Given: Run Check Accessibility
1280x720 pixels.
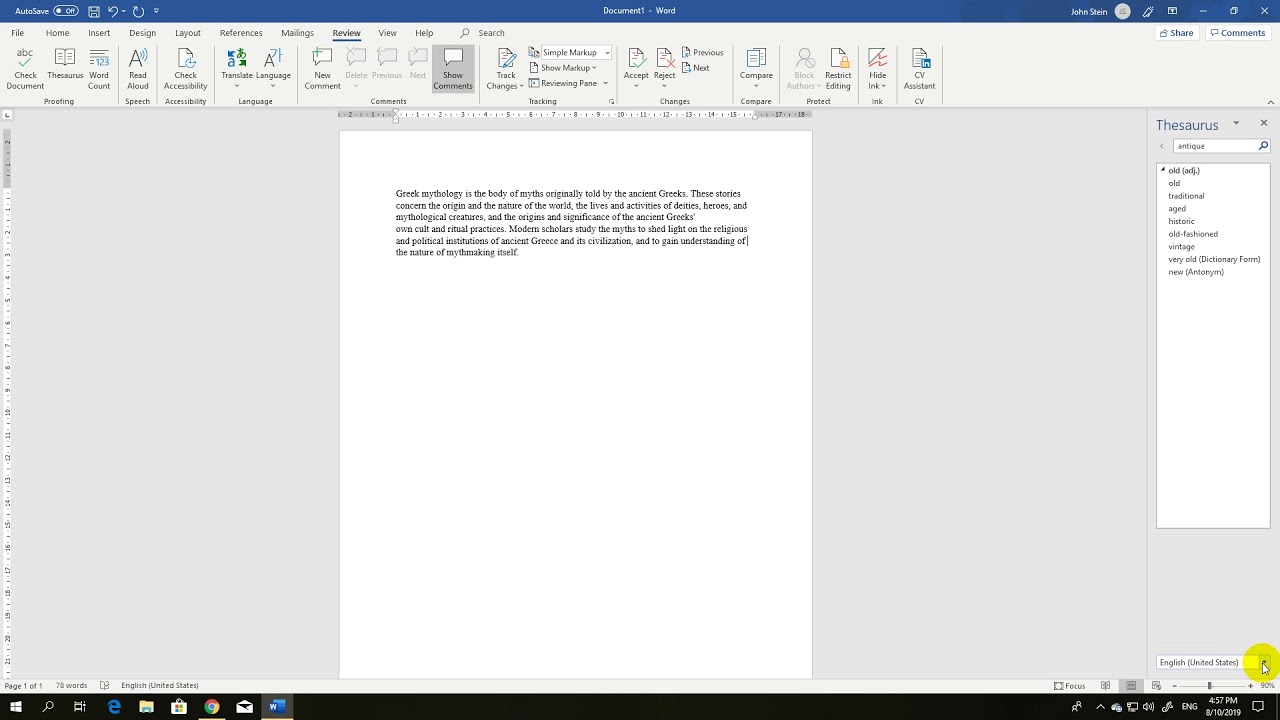Looking at the screenshot, I should (185, 69).
